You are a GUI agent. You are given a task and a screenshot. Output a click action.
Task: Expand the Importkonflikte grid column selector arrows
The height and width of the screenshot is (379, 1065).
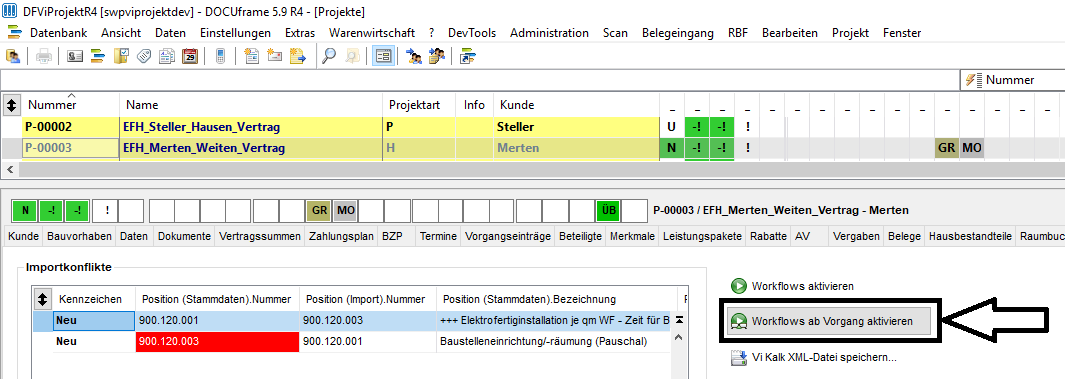(44, 299)
